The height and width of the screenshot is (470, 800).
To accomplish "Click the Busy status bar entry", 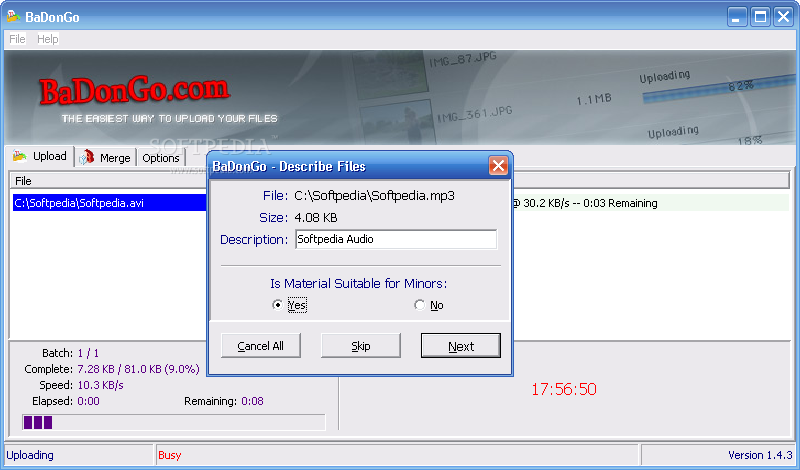I will 397,455.
